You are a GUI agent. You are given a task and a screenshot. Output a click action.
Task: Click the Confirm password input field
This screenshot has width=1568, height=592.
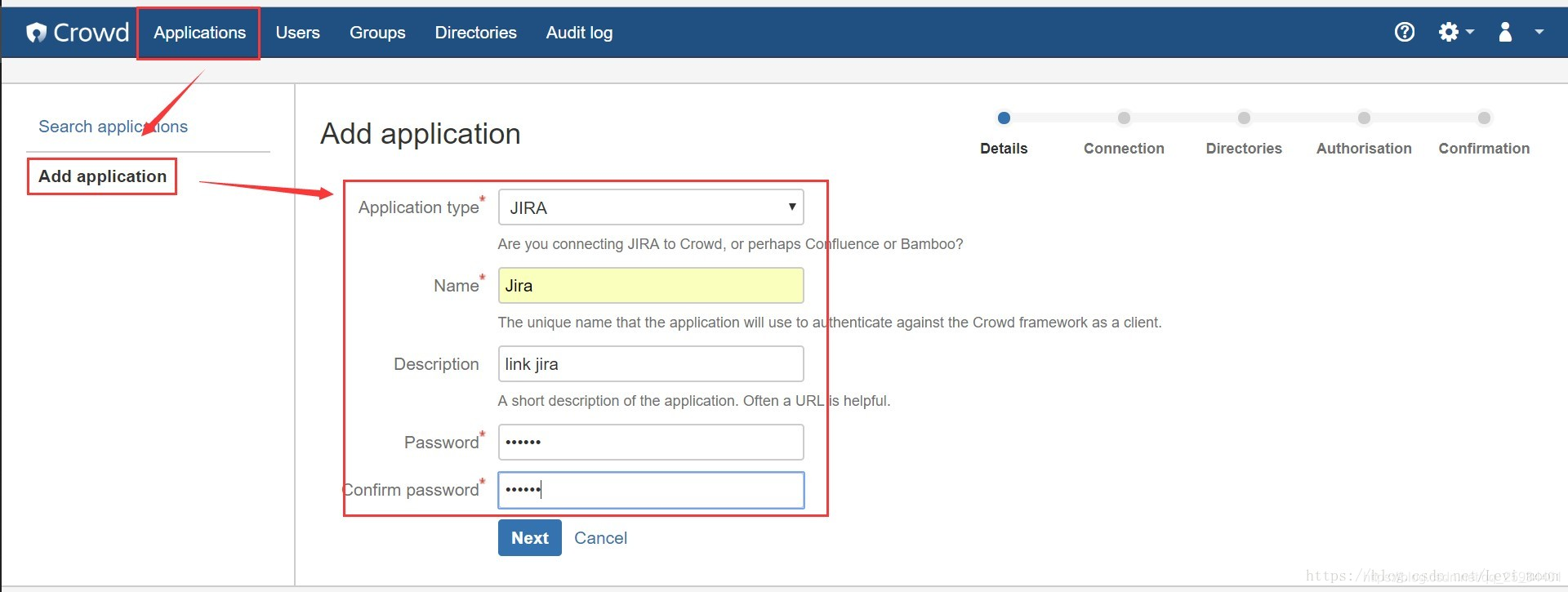[x=651, y=490]
